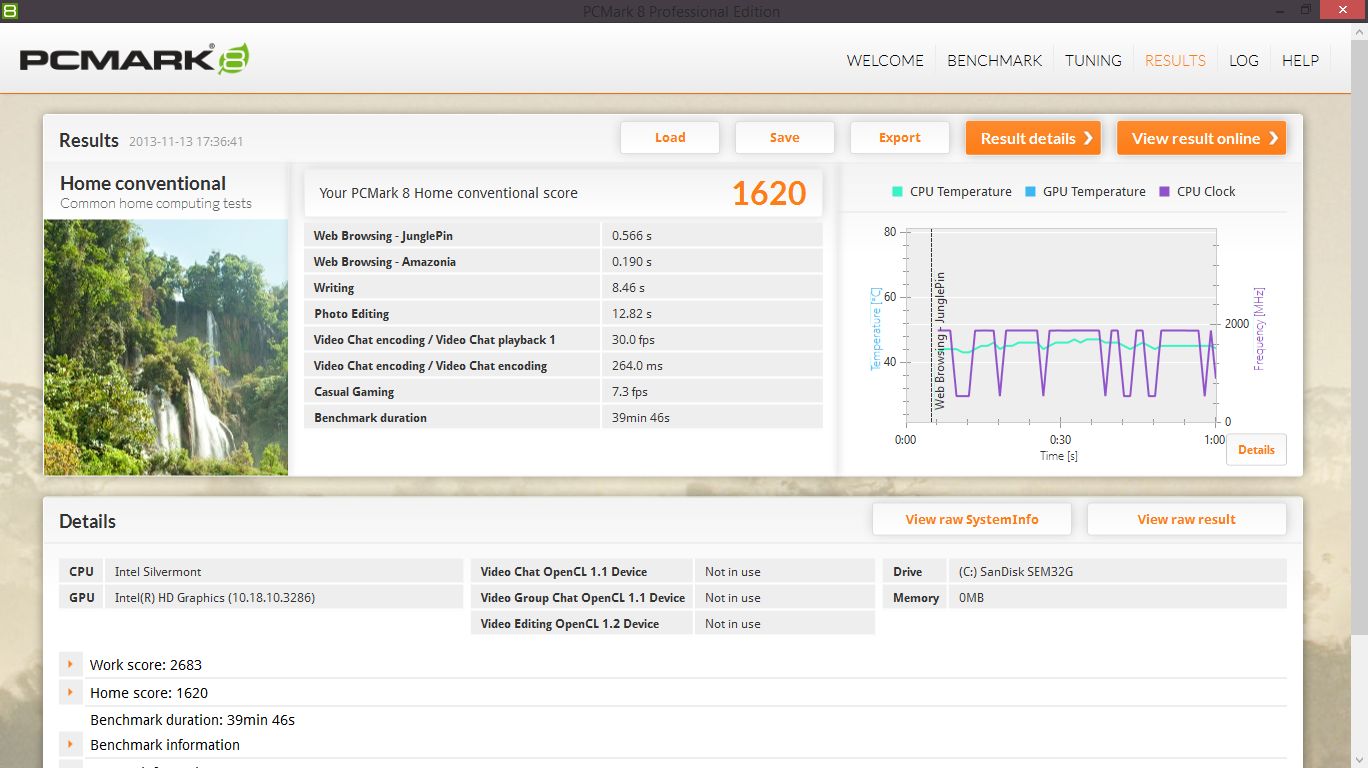Screen dimensions: 1368x768
Task: Go to the TUNING tab
Action: point(1093,60)
